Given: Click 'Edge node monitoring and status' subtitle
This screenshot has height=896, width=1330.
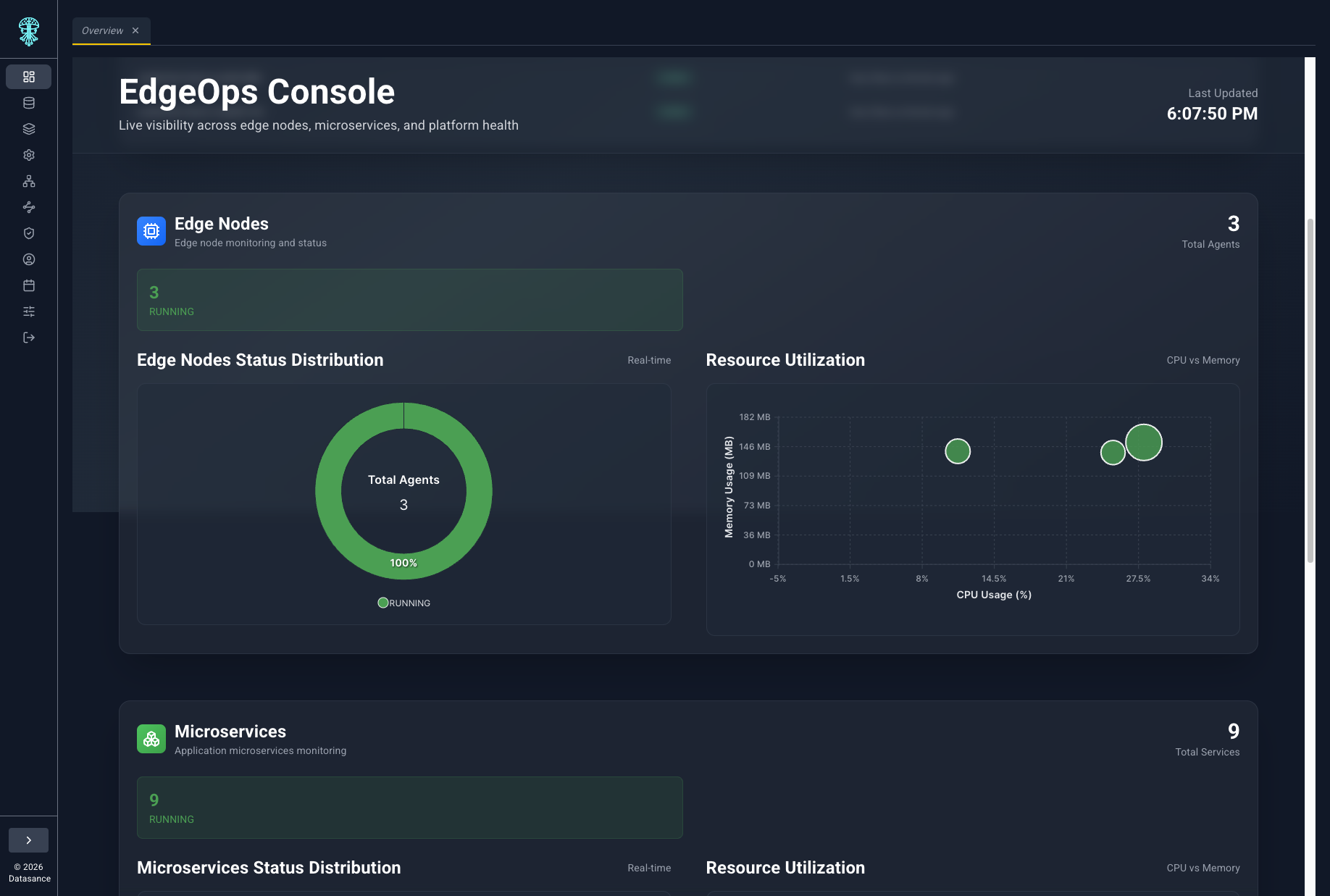Looking at the screenshot, I should 251,243.
